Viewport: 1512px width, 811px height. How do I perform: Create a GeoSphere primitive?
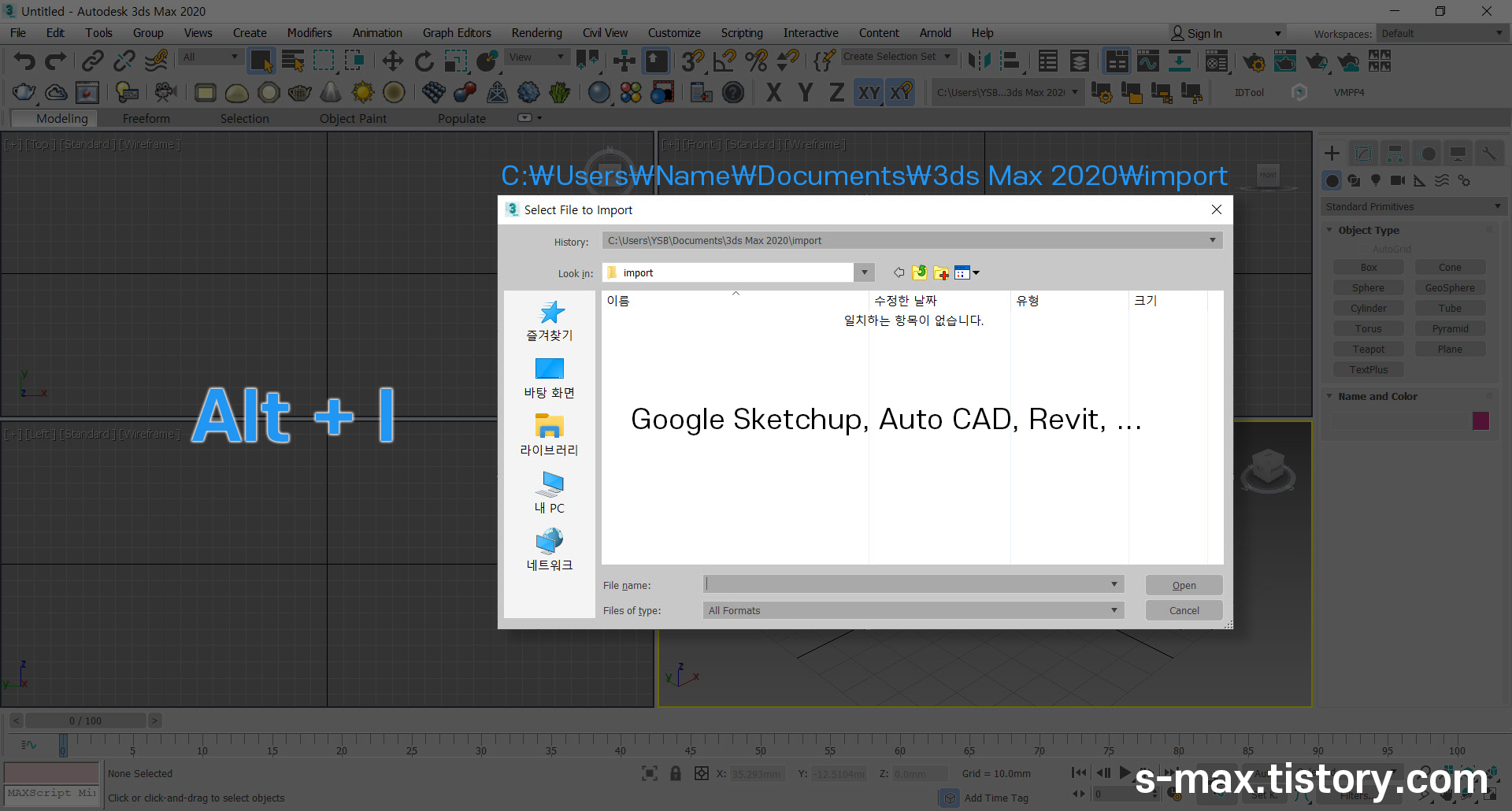pos(1450,288)
